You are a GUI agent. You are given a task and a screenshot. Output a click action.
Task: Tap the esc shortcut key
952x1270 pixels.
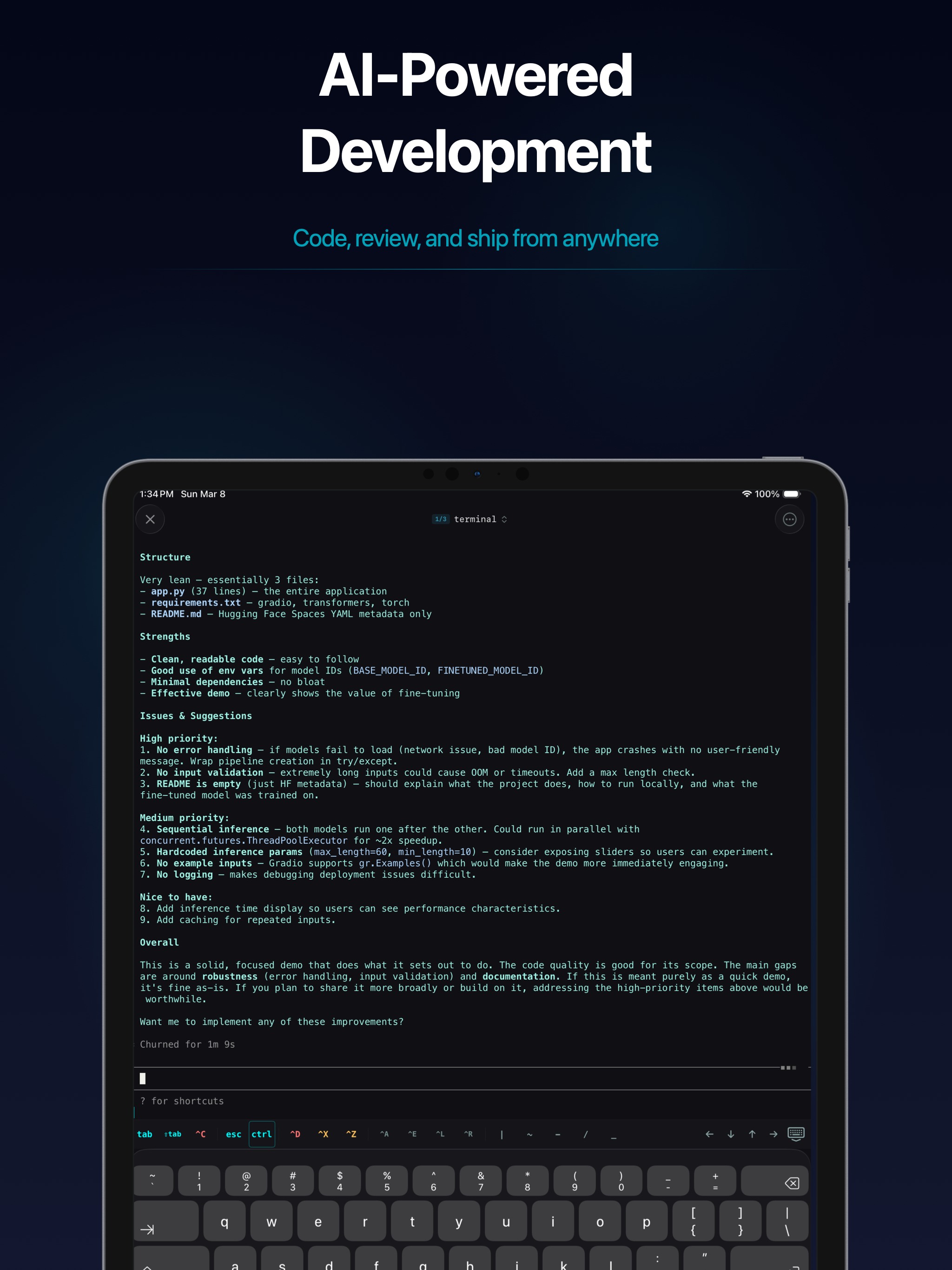pyautogui.click(x=234, y=1134)
